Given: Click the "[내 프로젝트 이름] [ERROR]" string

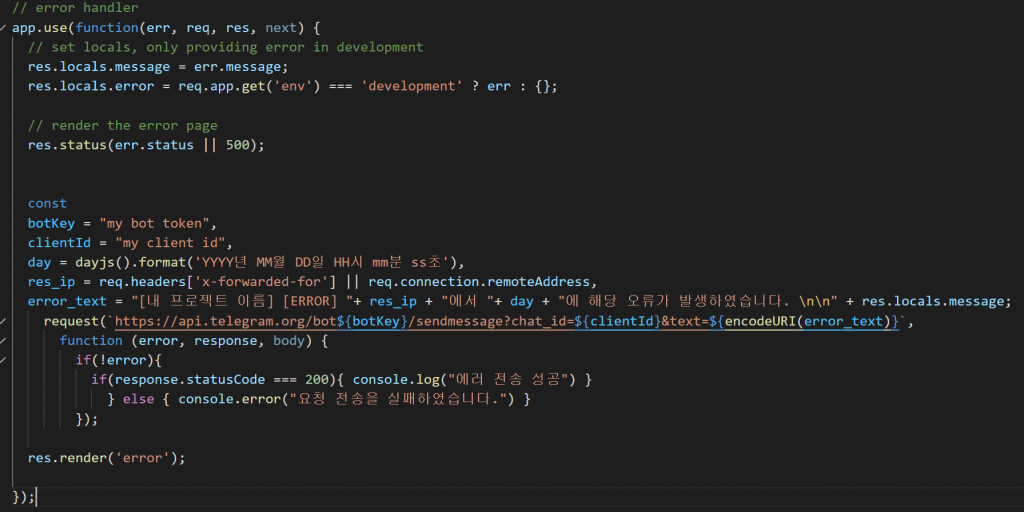Looking at the screenshot, I should [x=242, y=301].
